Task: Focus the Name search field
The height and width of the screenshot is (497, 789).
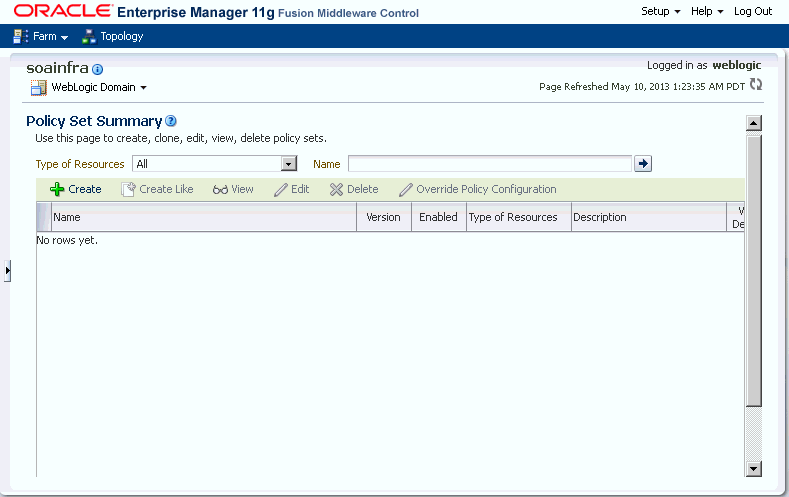Action: click(490, 164)
